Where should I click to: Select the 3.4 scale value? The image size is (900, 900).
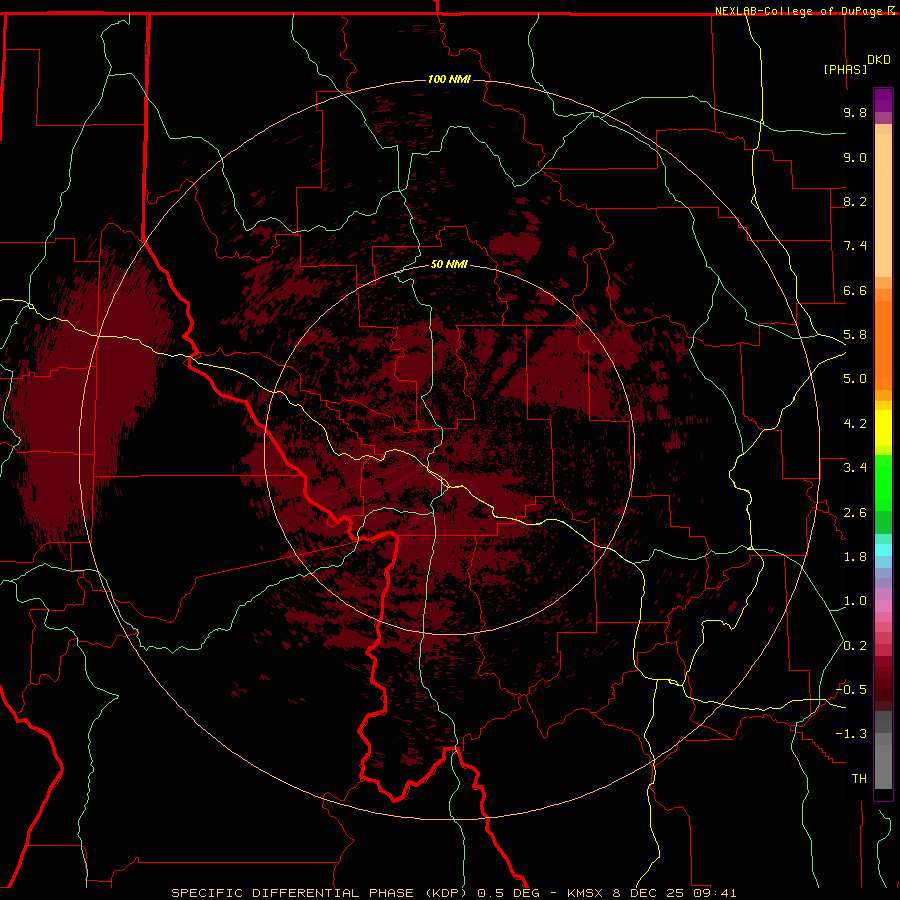[x=855, y=468]
